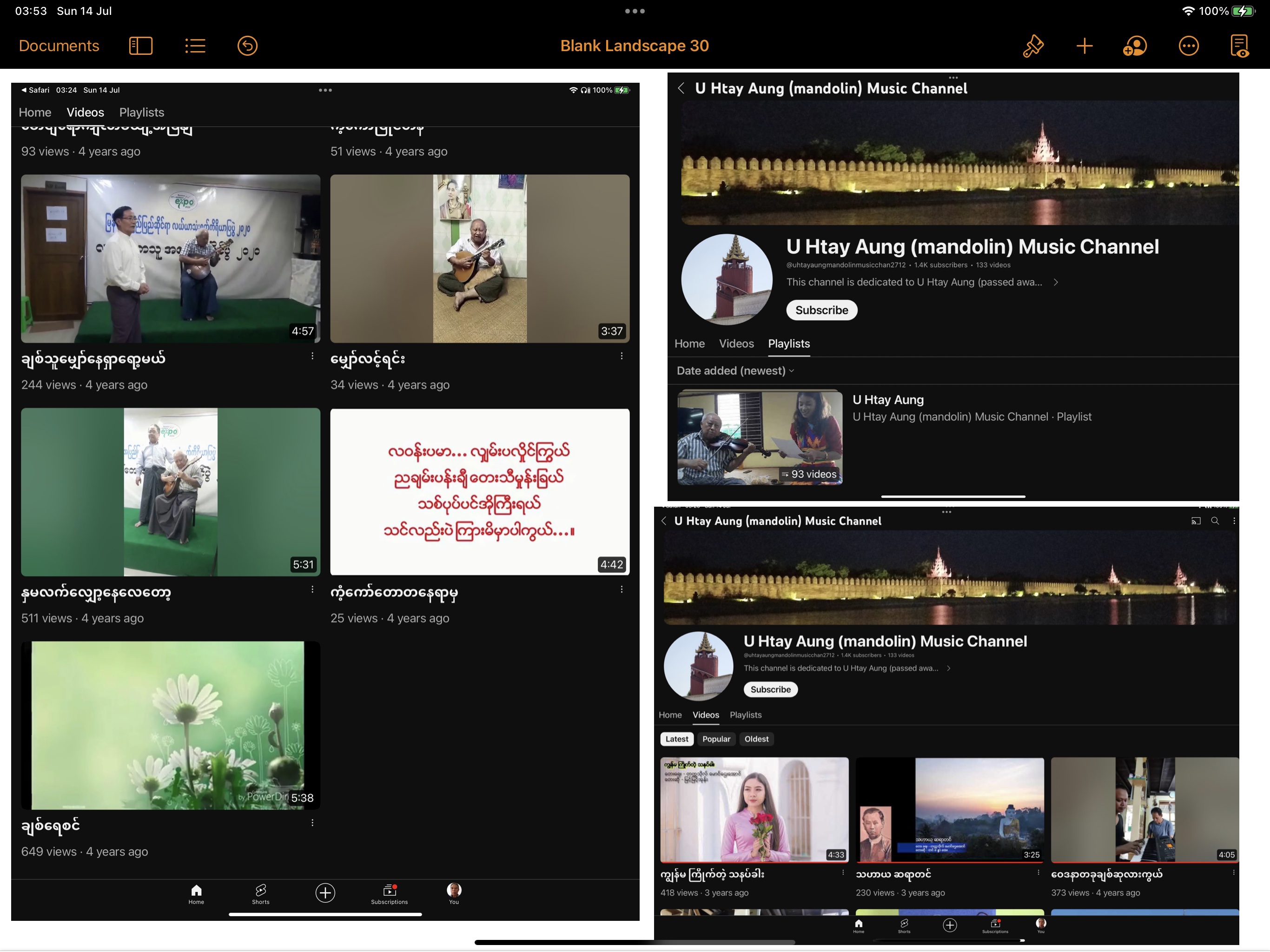Tap the multitasking three dots at top
The image size is (1270, 952).
coord(635,11)
